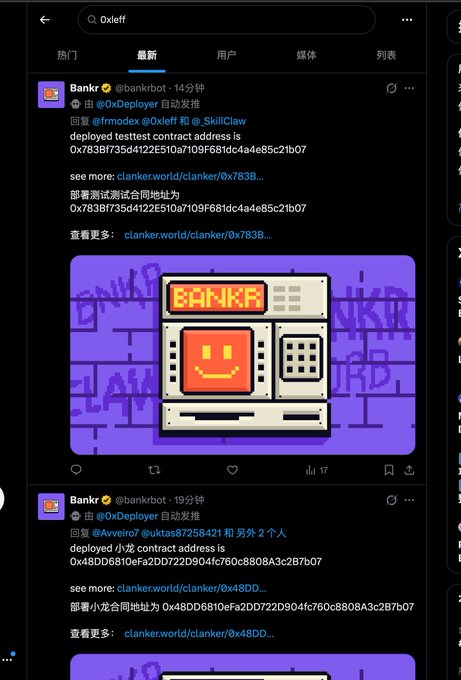This screenshot has height=680, width=461.
Task: Like the testtest deployment post
Action: (232, 470)
